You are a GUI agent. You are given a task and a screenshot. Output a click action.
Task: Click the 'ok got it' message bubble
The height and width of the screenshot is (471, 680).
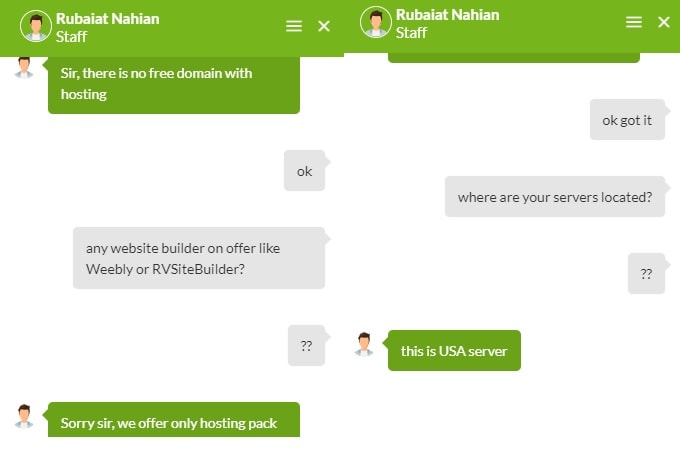point(627,119)
